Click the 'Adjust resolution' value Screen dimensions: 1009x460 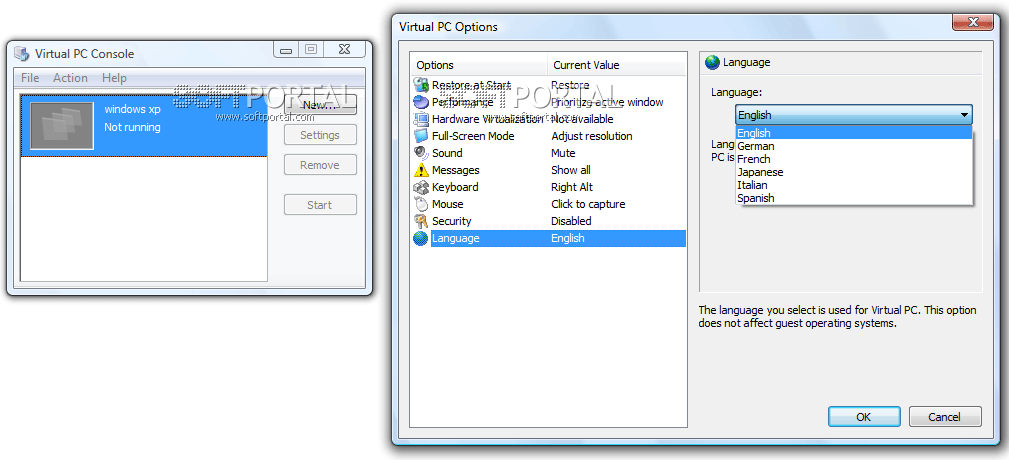coord(592,136)
